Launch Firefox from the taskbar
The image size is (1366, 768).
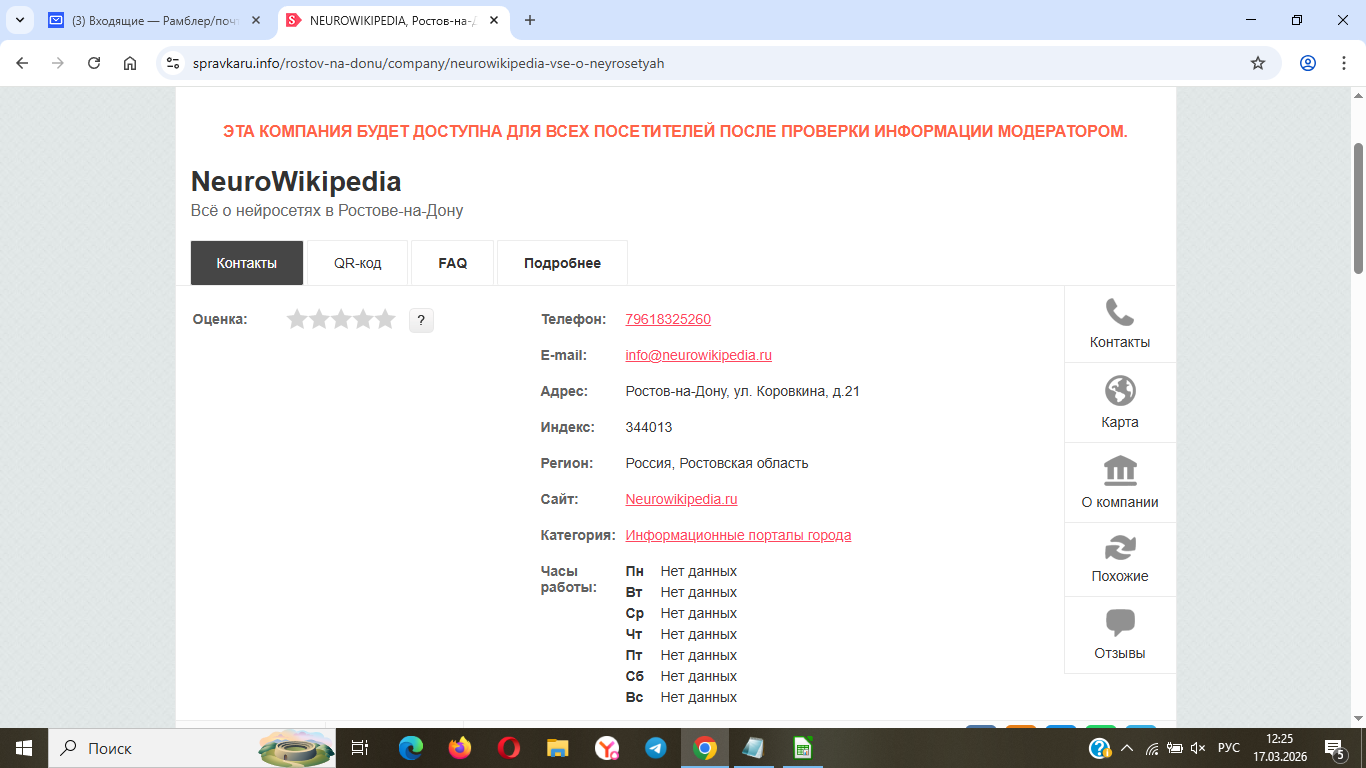click(460, 748)
